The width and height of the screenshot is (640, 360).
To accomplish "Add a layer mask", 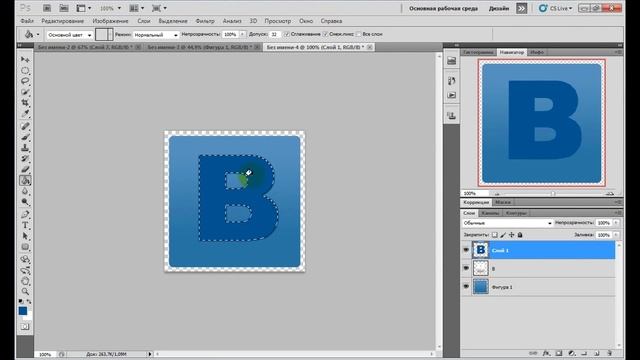I will pyautogui.click(x=559, y=353).
